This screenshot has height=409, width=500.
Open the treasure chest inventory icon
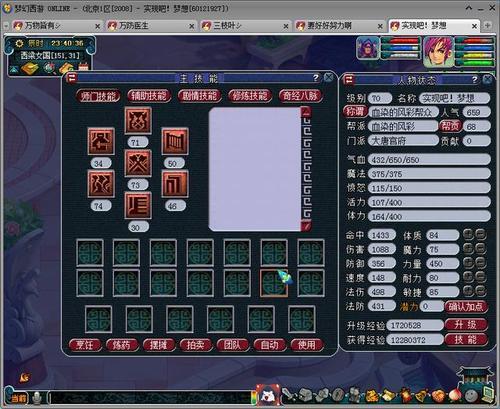pyautogui.click(x=305, y=395)
